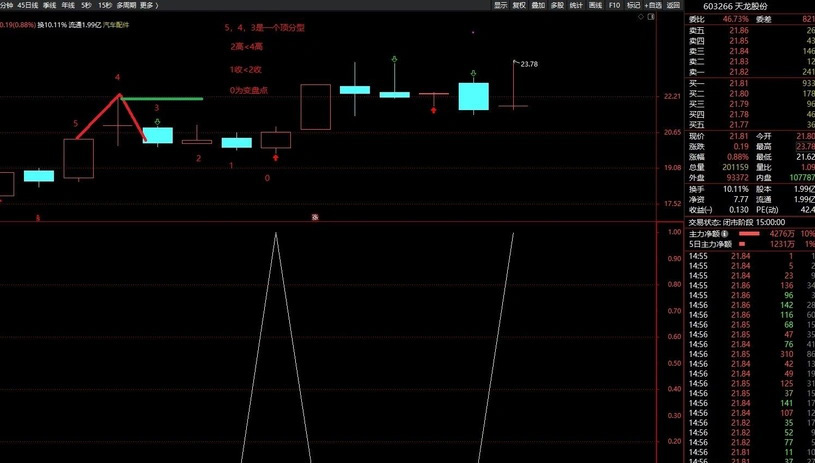Viewport: 815px width, 463px height.
Task: Switch to the 年线 yearly chart tab
Action: [x=68, y=5]
